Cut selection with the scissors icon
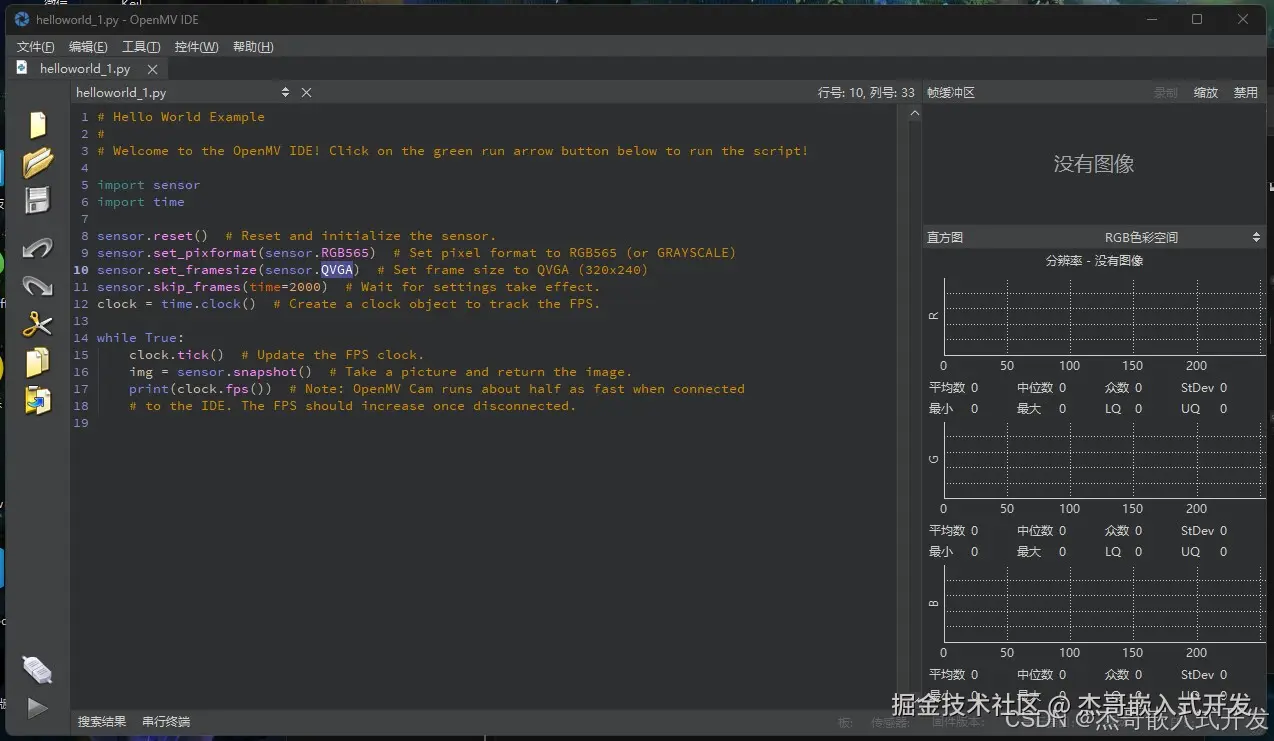 point(37,324)
